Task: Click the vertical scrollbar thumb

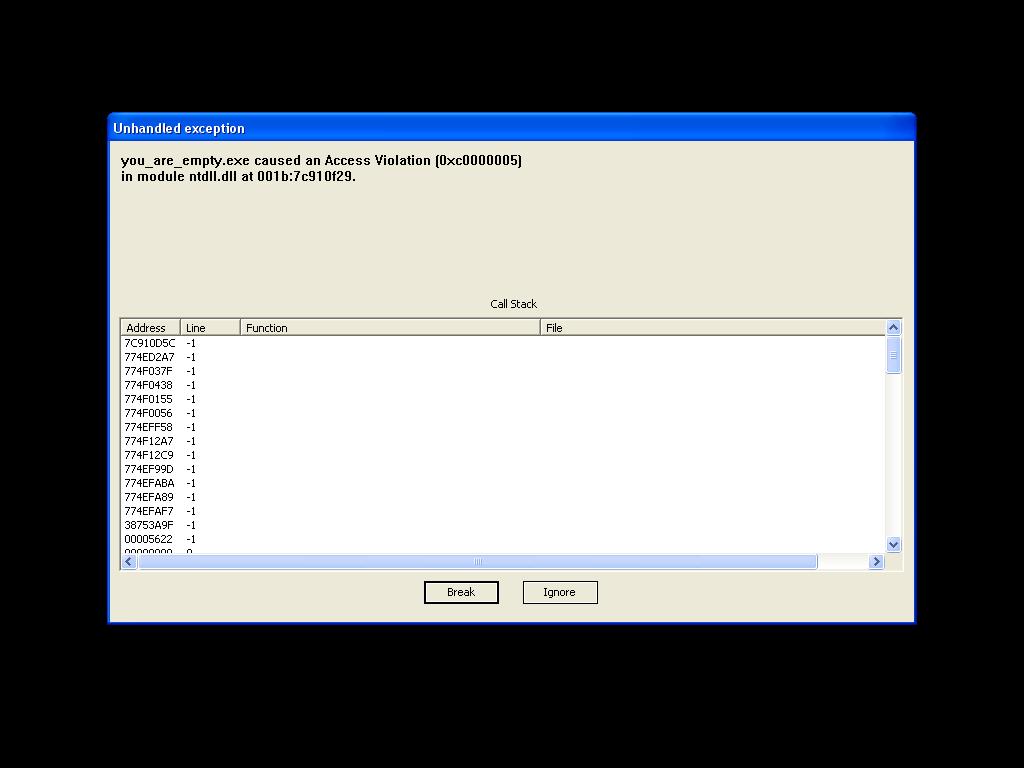Action: 893,355
